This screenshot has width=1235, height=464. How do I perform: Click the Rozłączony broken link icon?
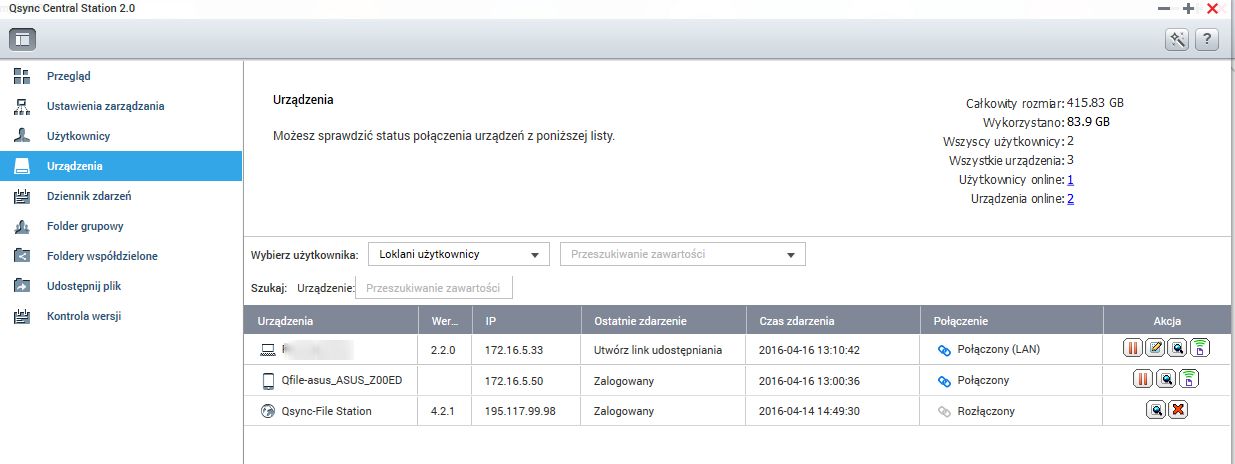click(x=942, y=411)
